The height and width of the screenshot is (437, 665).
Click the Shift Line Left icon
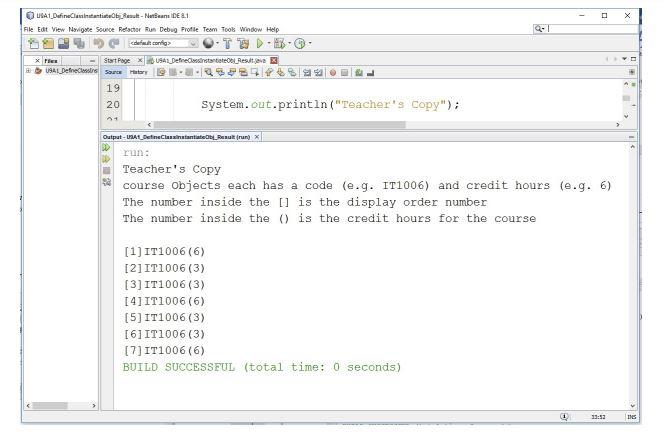[x=307, y=73]
